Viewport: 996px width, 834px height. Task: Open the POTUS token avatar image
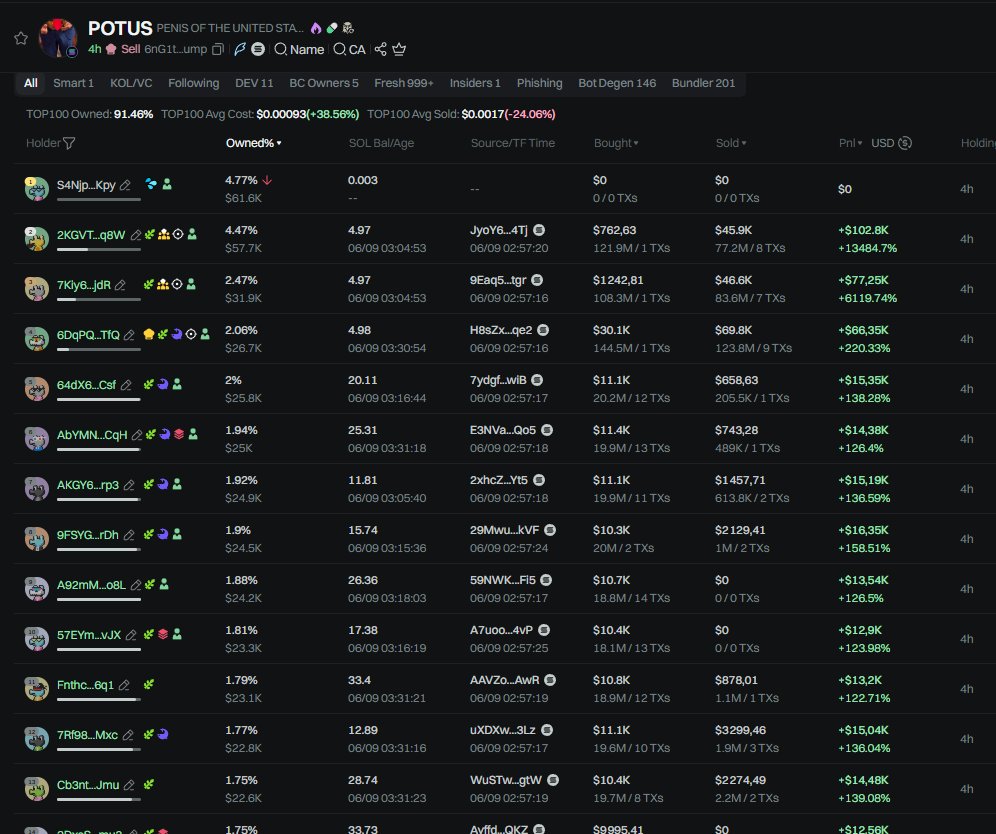point(58,38)
